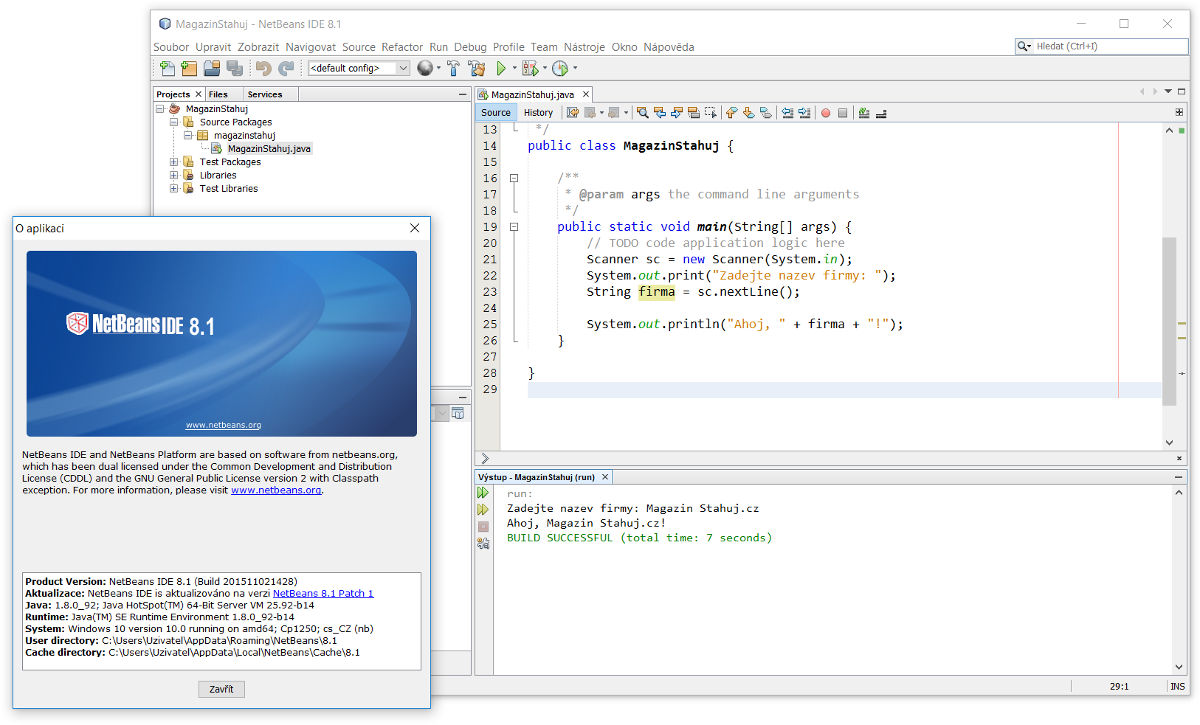Open the Nápověda menu

[x=668, y=47]
